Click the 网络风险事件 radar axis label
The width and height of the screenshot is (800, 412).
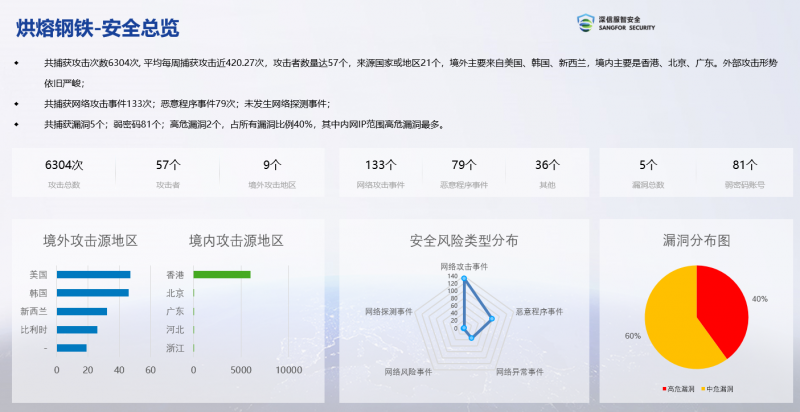pos(408,372)
